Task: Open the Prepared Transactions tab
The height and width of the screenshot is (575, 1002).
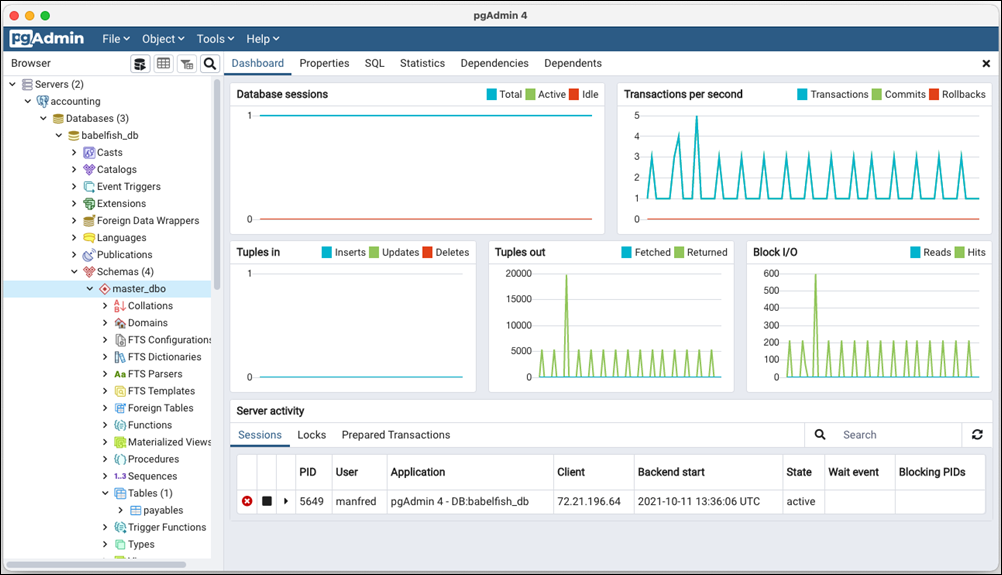Action: (395, 435)
